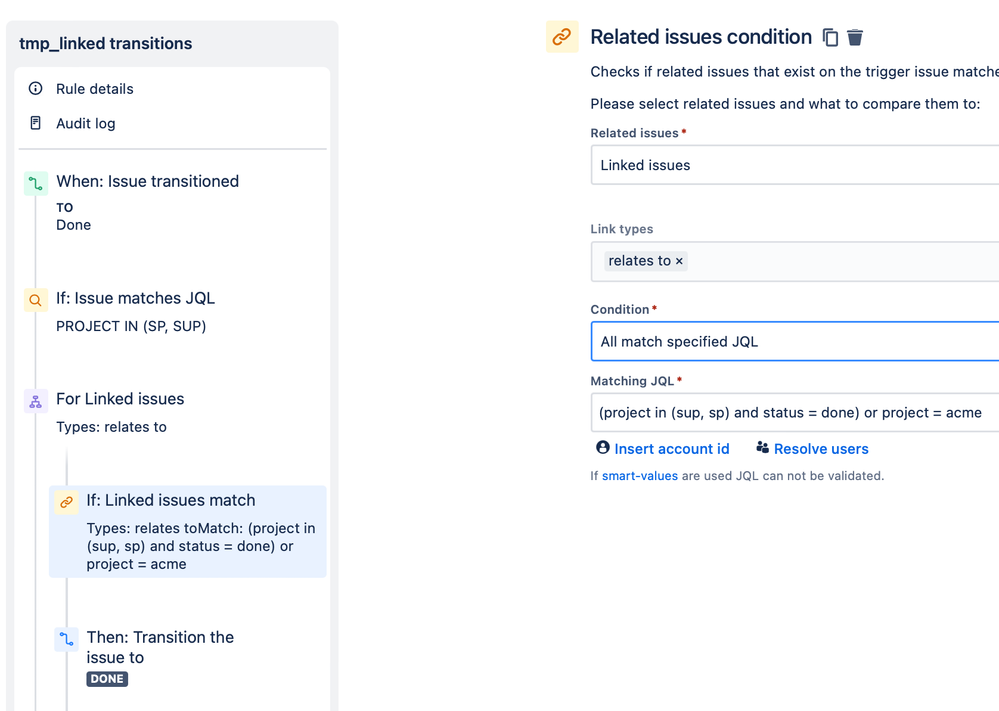This screenshot has width=999, height=711.
Task: Click the large orange Related issues condition icon
Action: click(562, 37)
